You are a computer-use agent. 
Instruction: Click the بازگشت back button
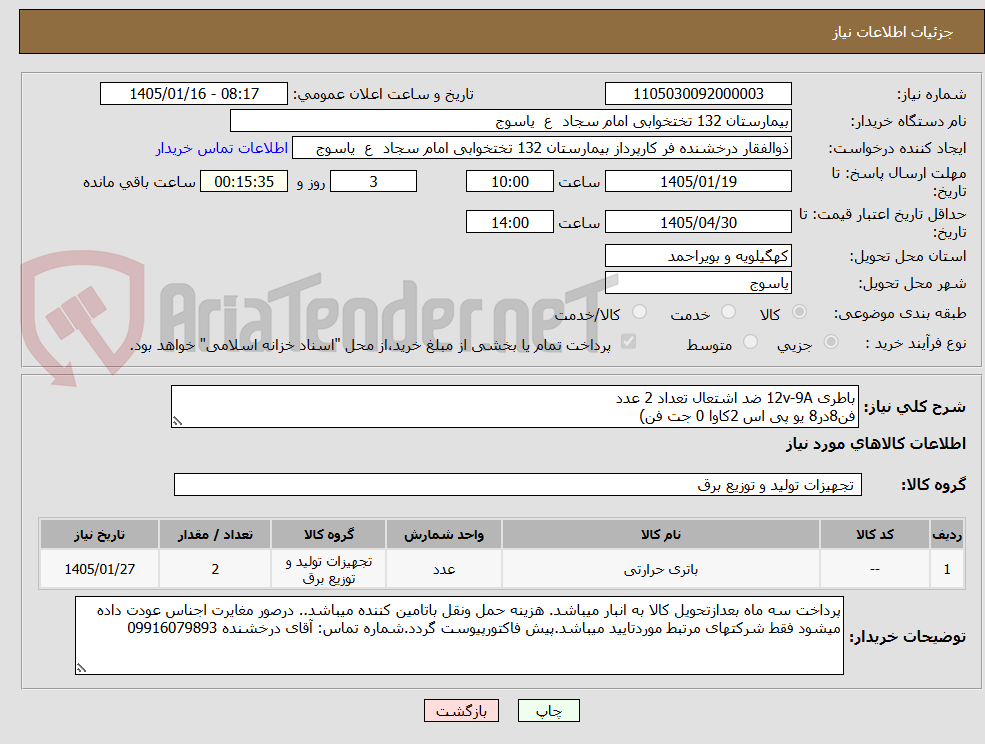tap(461, 711)
